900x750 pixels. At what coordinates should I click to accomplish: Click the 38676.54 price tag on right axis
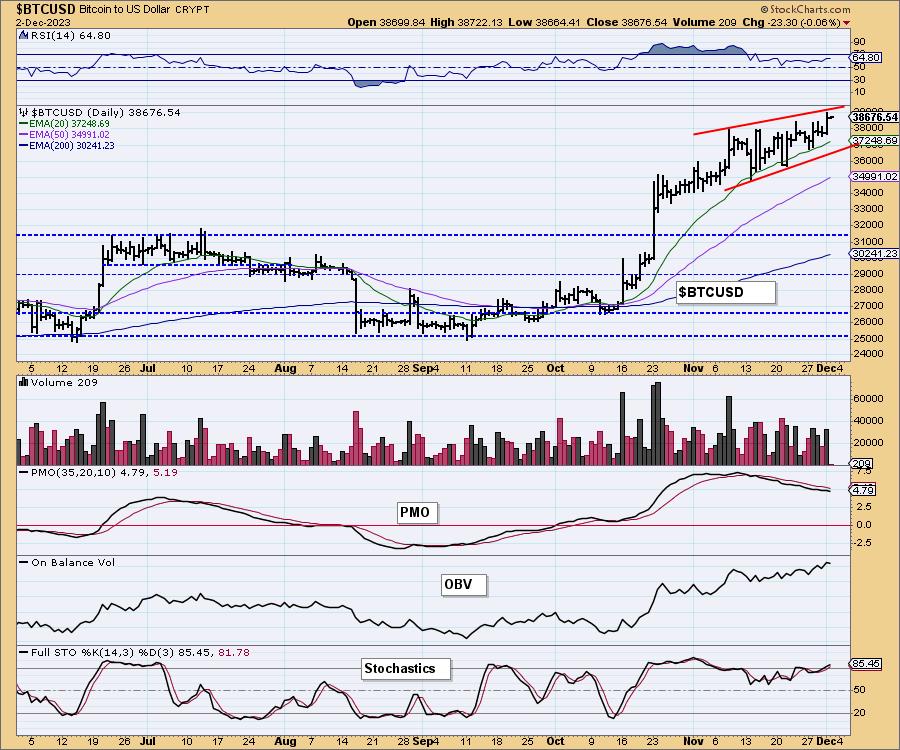pyautogui.click(x=874, y=117)
